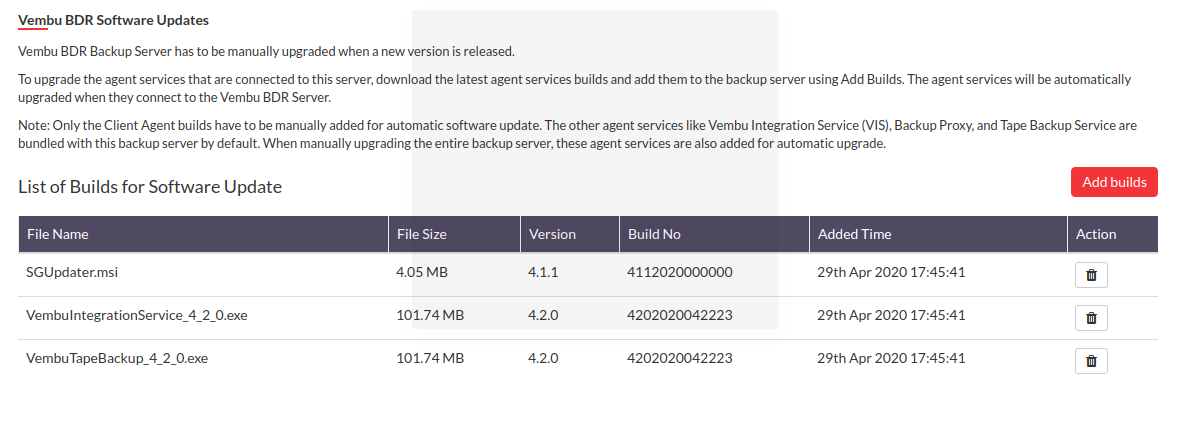
Task: Click build number 4112020000000
Action: click(x=680, y=272)
